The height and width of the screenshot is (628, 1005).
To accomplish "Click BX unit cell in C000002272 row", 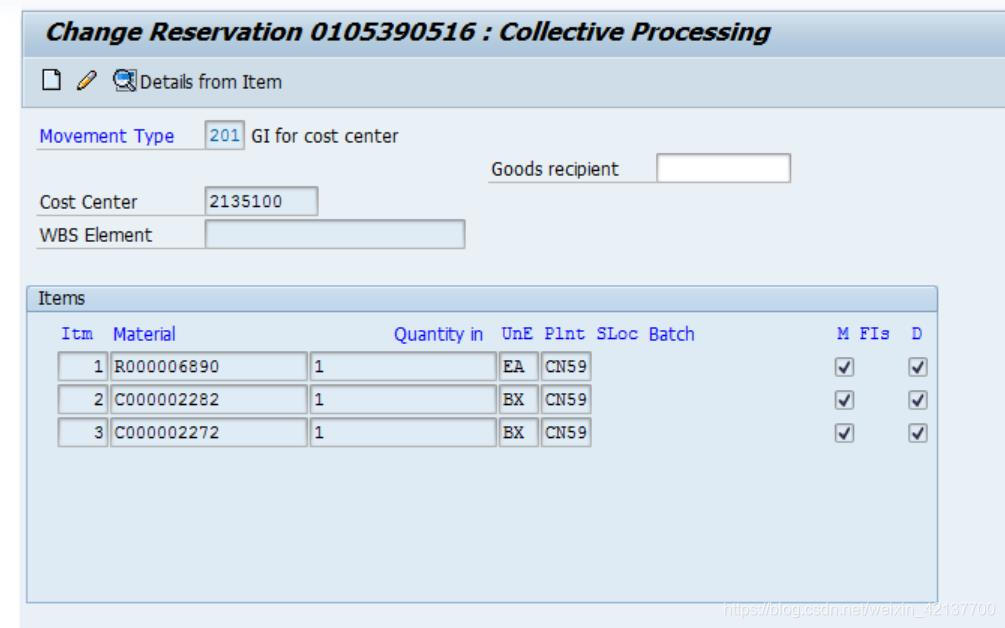I will pyautogui.click(x=519, y=433).
